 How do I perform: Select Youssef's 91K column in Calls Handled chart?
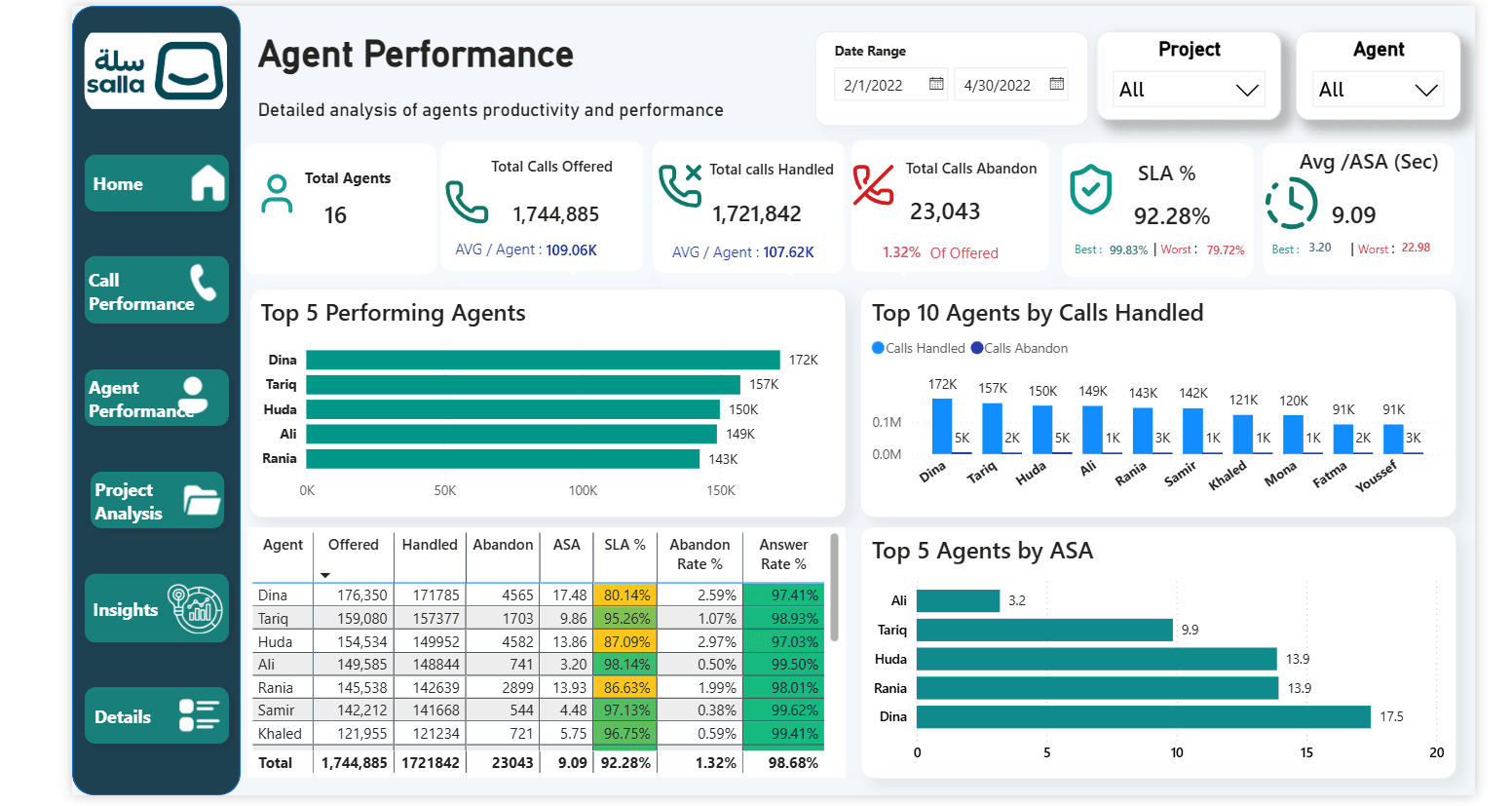(x=1393, y=440)
